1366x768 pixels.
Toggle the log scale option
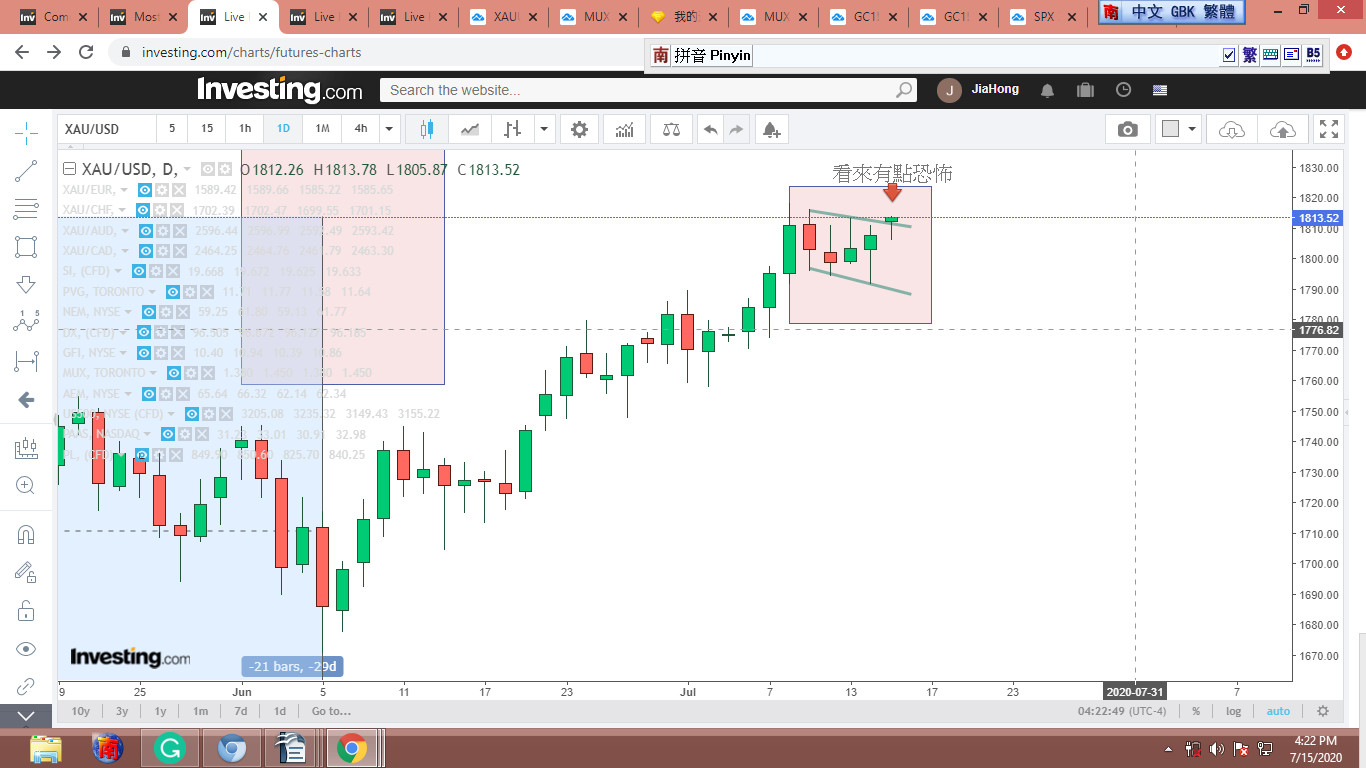(x=1234, y=711)
